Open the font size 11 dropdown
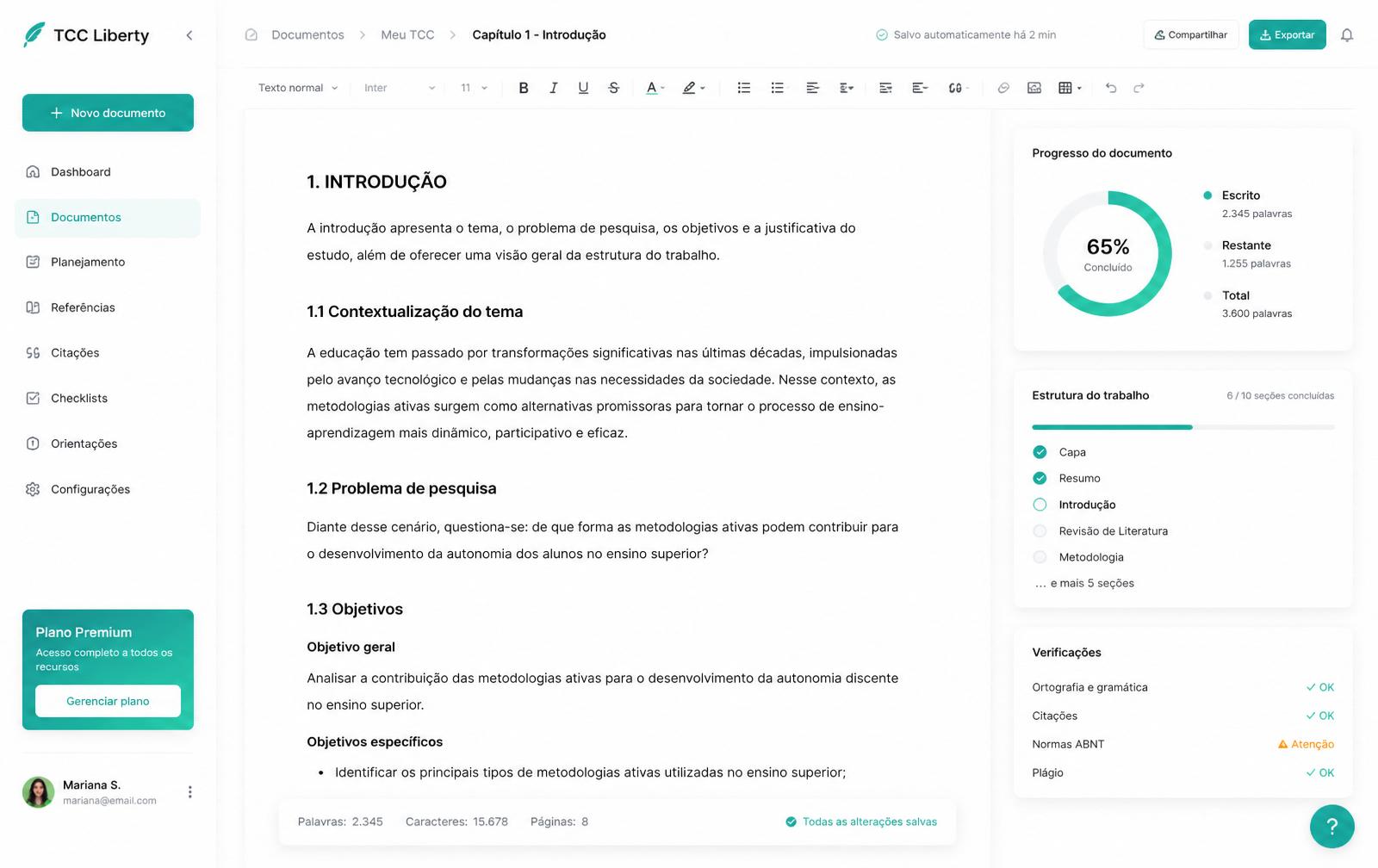This screenshot has width=1378, height=868. (474, 88)
